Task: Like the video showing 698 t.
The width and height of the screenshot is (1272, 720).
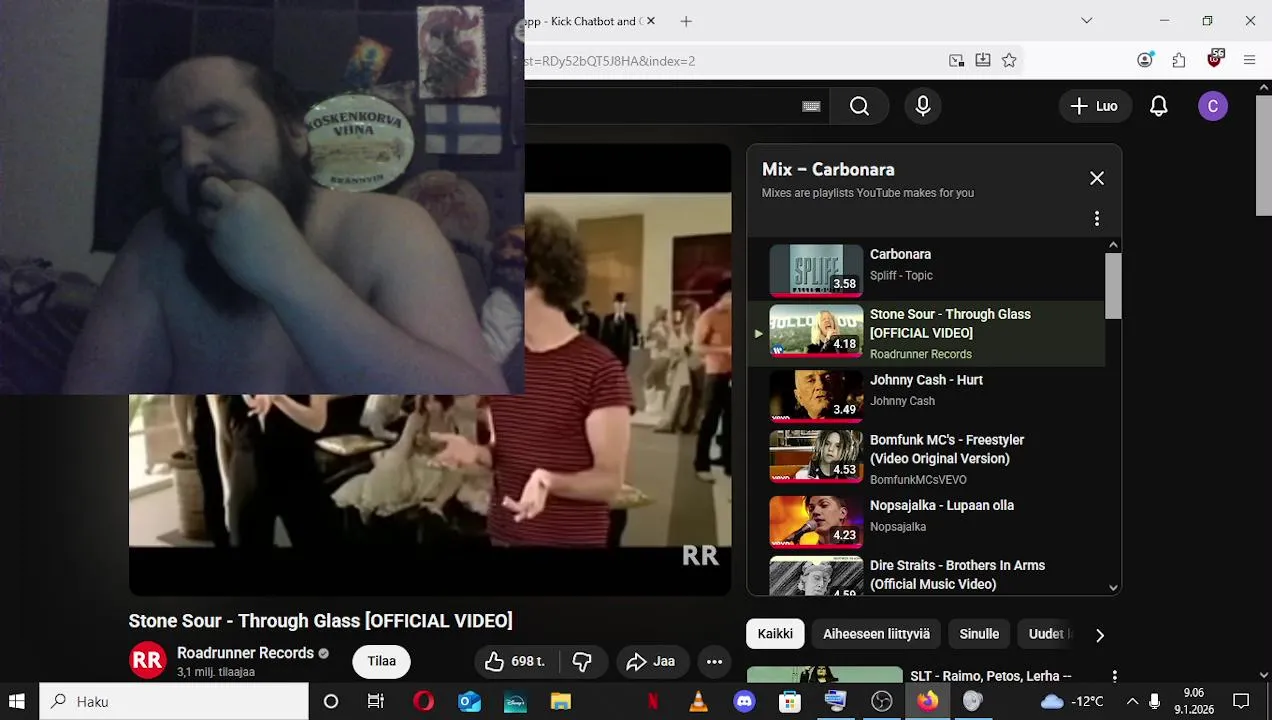Action: pos(516,661)
